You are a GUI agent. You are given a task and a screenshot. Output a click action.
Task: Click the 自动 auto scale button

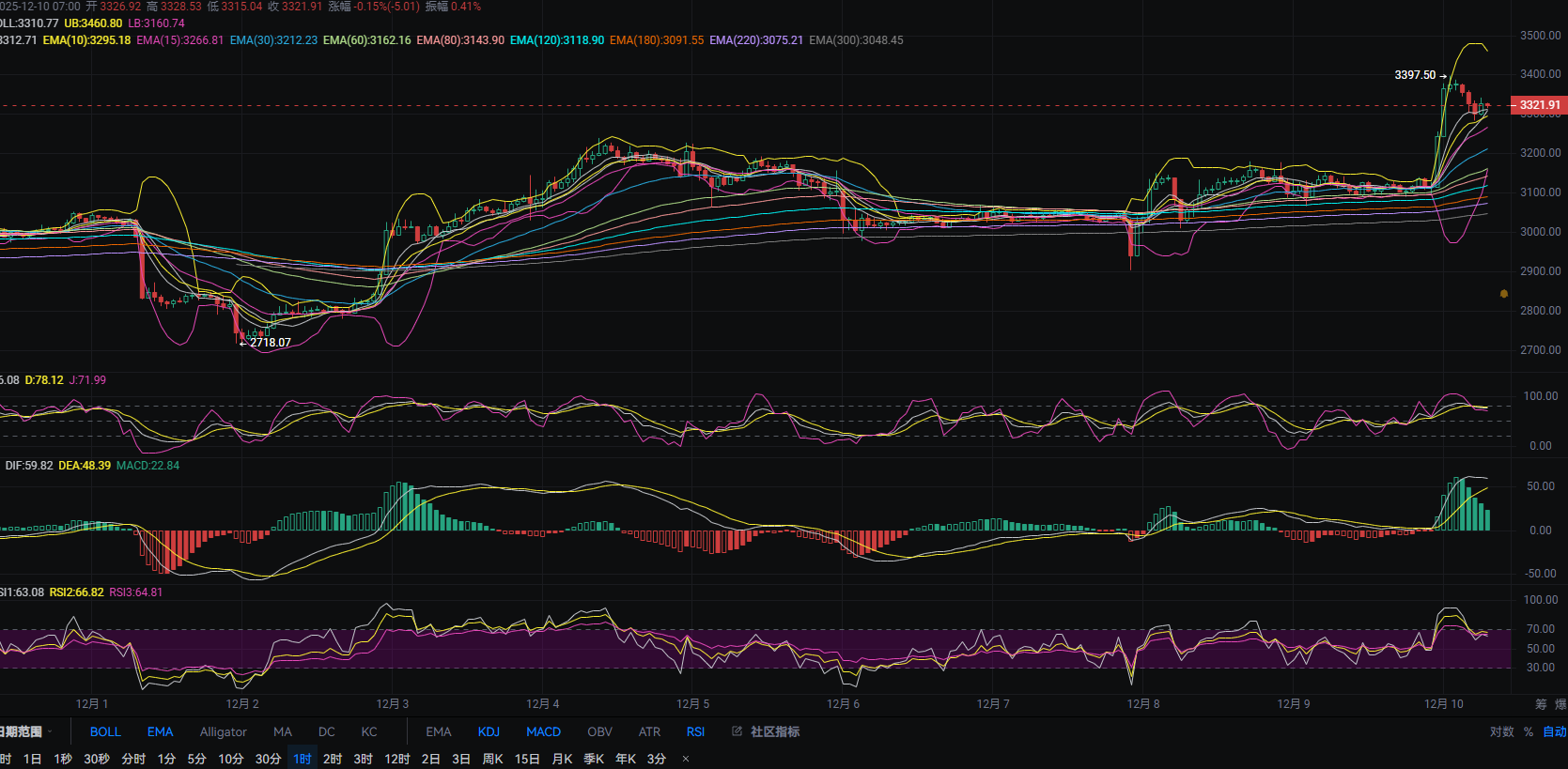pyautogui.click(x=1554, y=731)
